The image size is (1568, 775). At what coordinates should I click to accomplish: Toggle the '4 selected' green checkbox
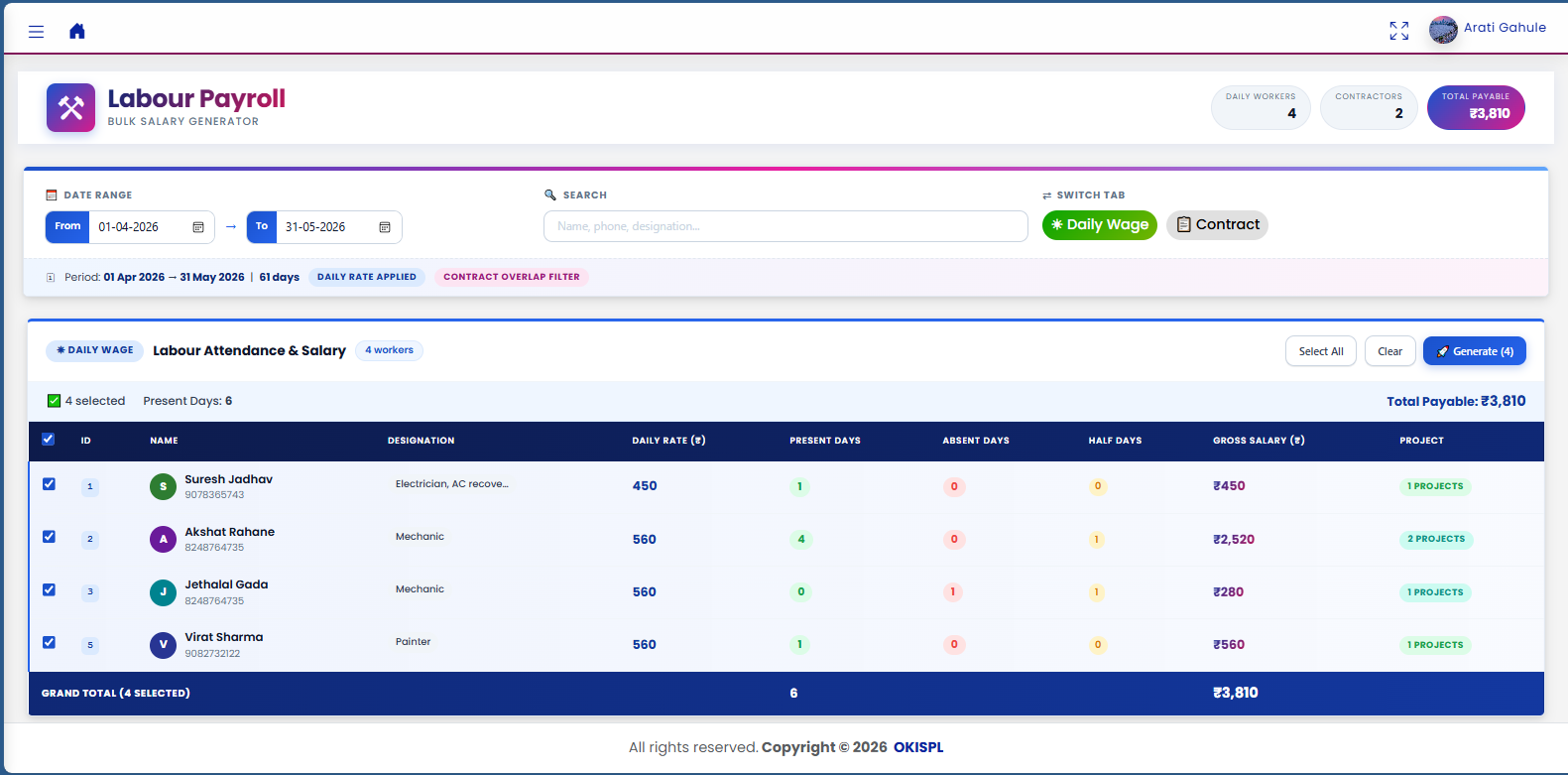pyautogui.click(x=55, y=401)
